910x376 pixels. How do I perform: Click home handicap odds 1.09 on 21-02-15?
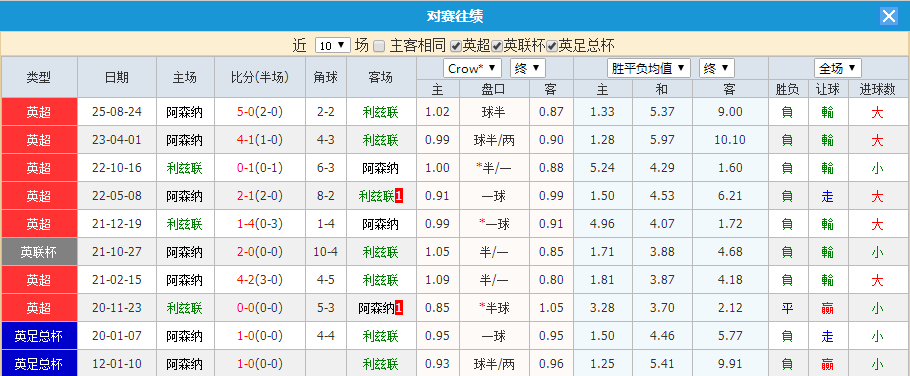coord(438,280)
